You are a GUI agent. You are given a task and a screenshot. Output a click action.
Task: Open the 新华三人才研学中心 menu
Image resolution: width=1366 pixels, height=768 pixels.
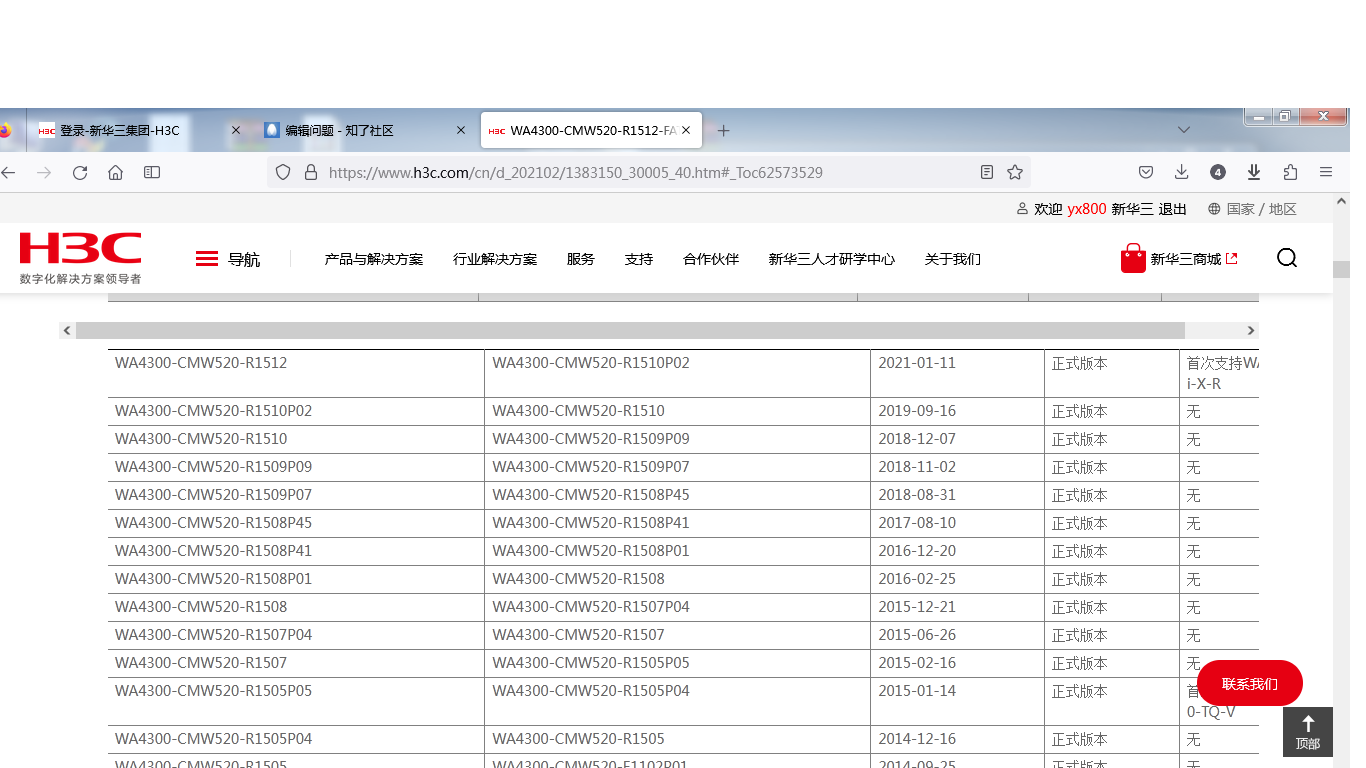(832, 259)
